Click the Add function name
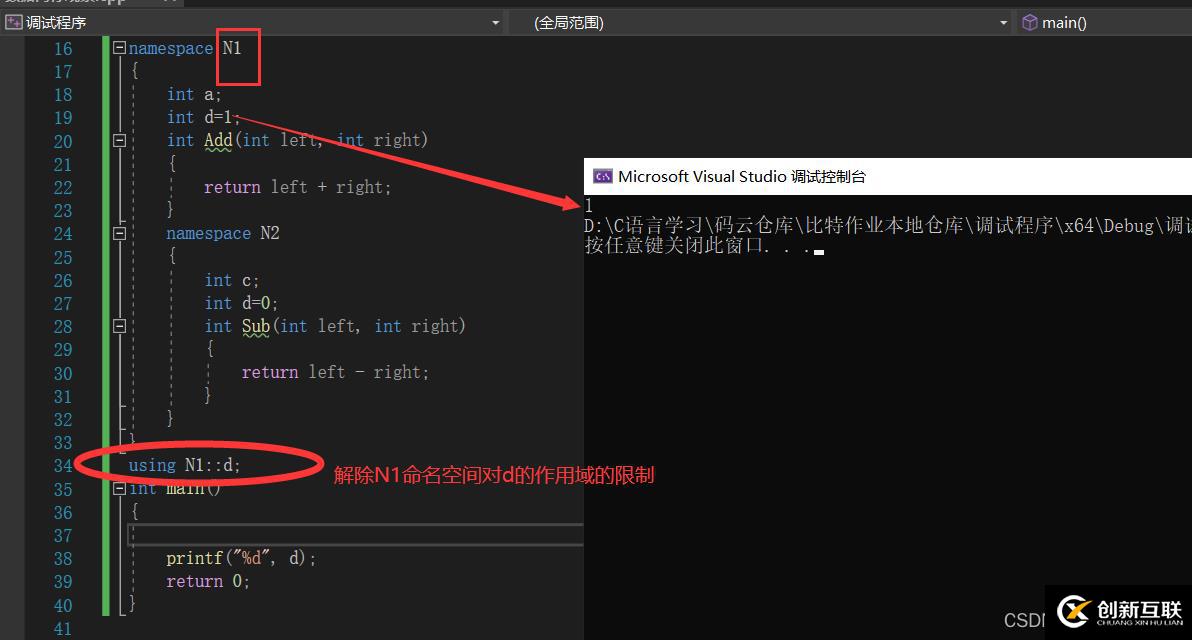 pyautogui.click(x=218, y=141)
